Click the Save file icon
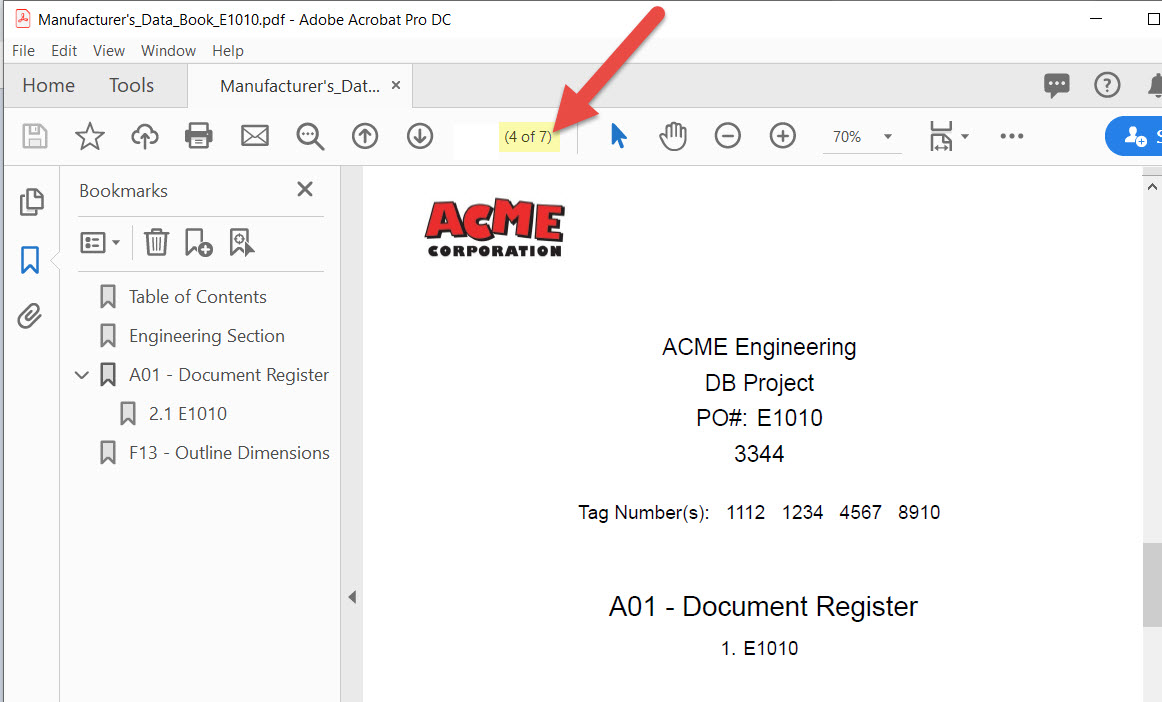The height and width of the screenshot is (702, 1162). (x=35, y=136)
